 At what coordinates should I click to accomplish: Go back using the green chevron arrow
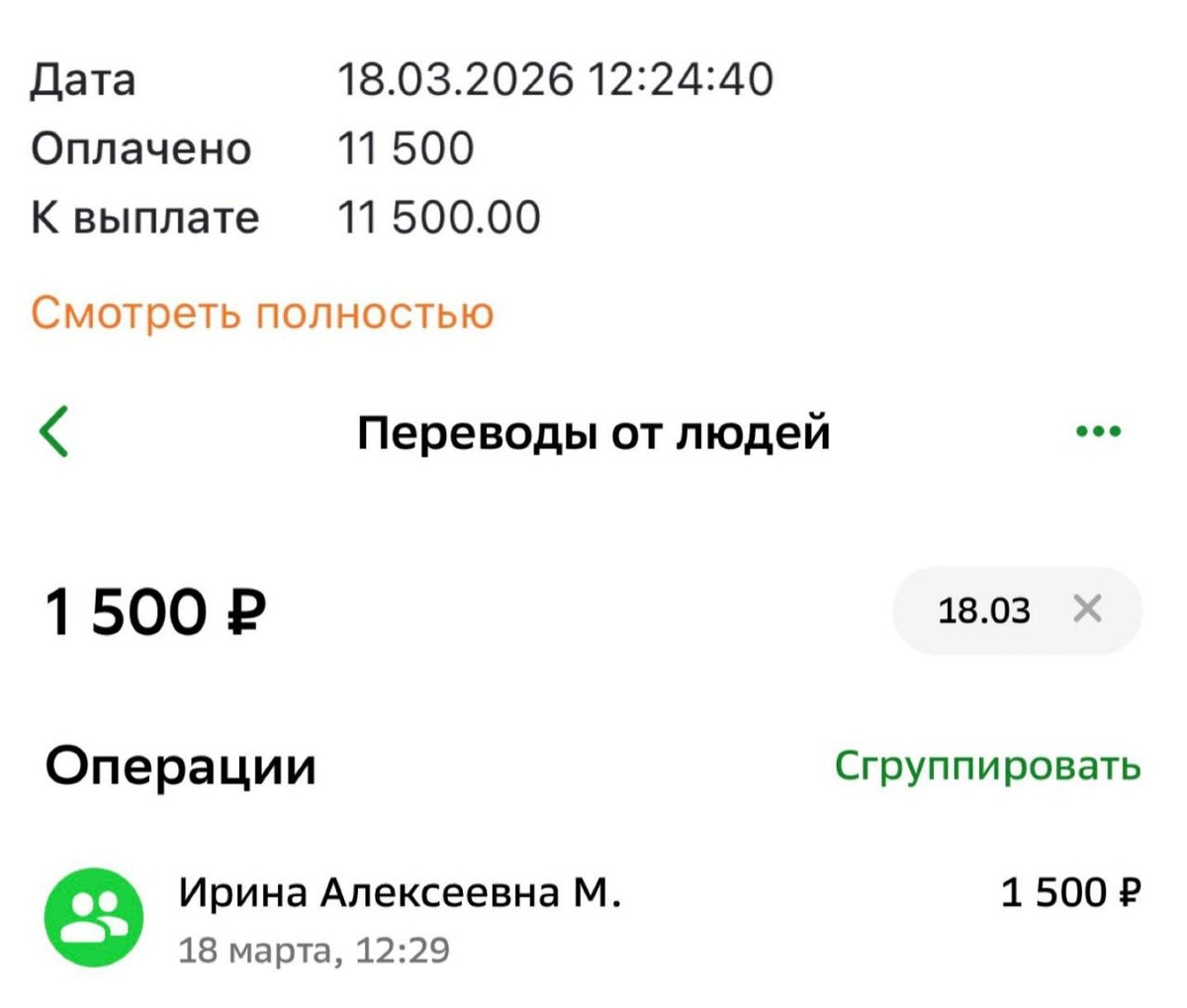[53, 432]
